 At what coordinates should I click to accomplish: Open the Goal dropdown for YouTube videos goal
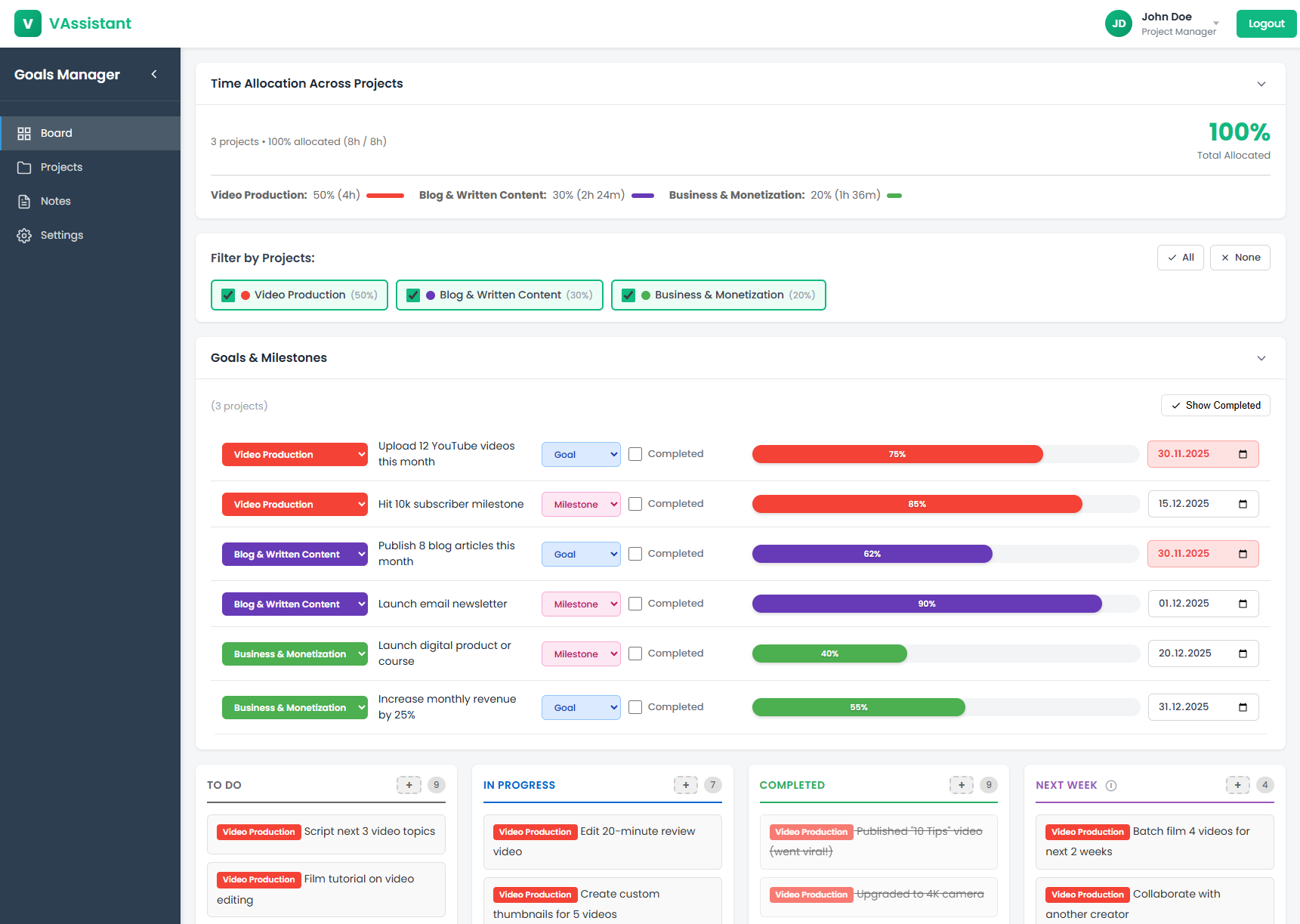(x=580, y=454)
